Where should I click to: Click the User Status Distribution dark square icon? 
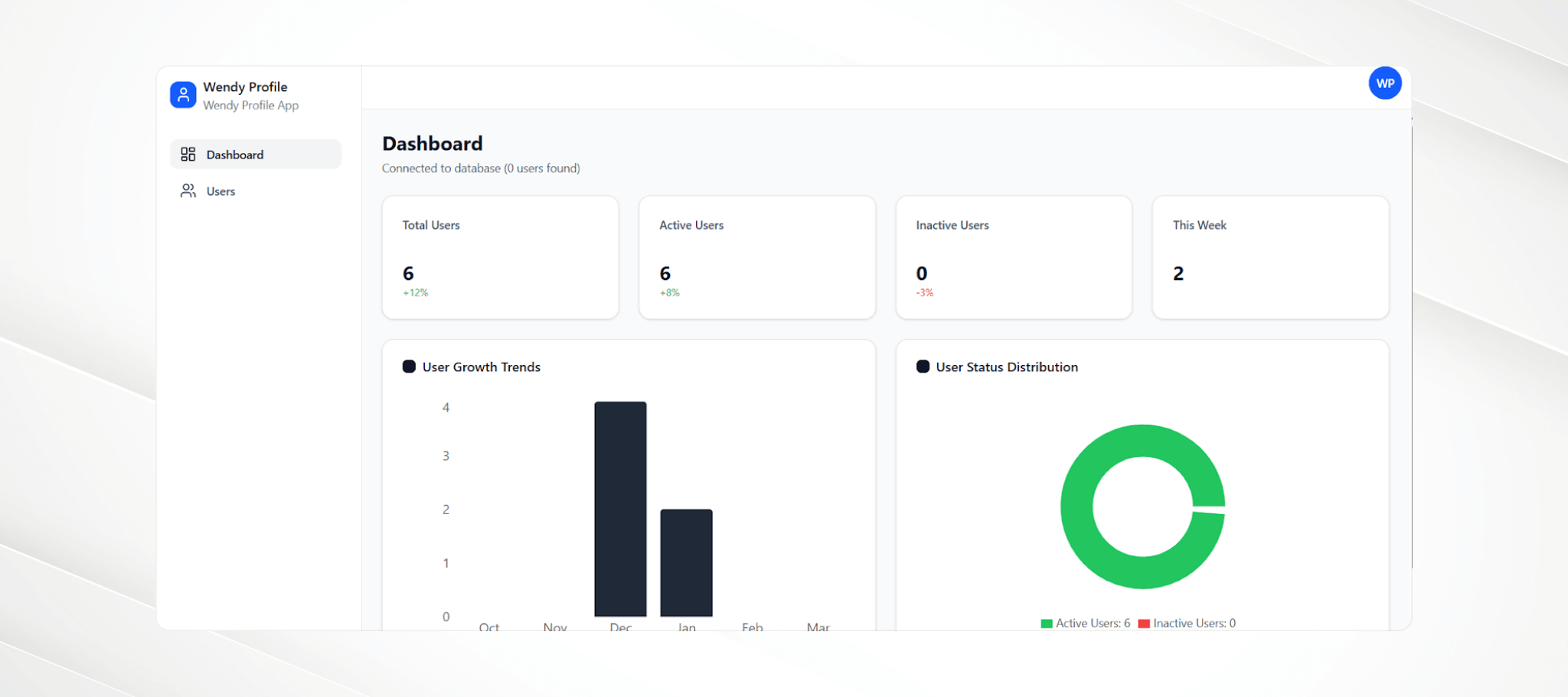(x=923, y=367)
